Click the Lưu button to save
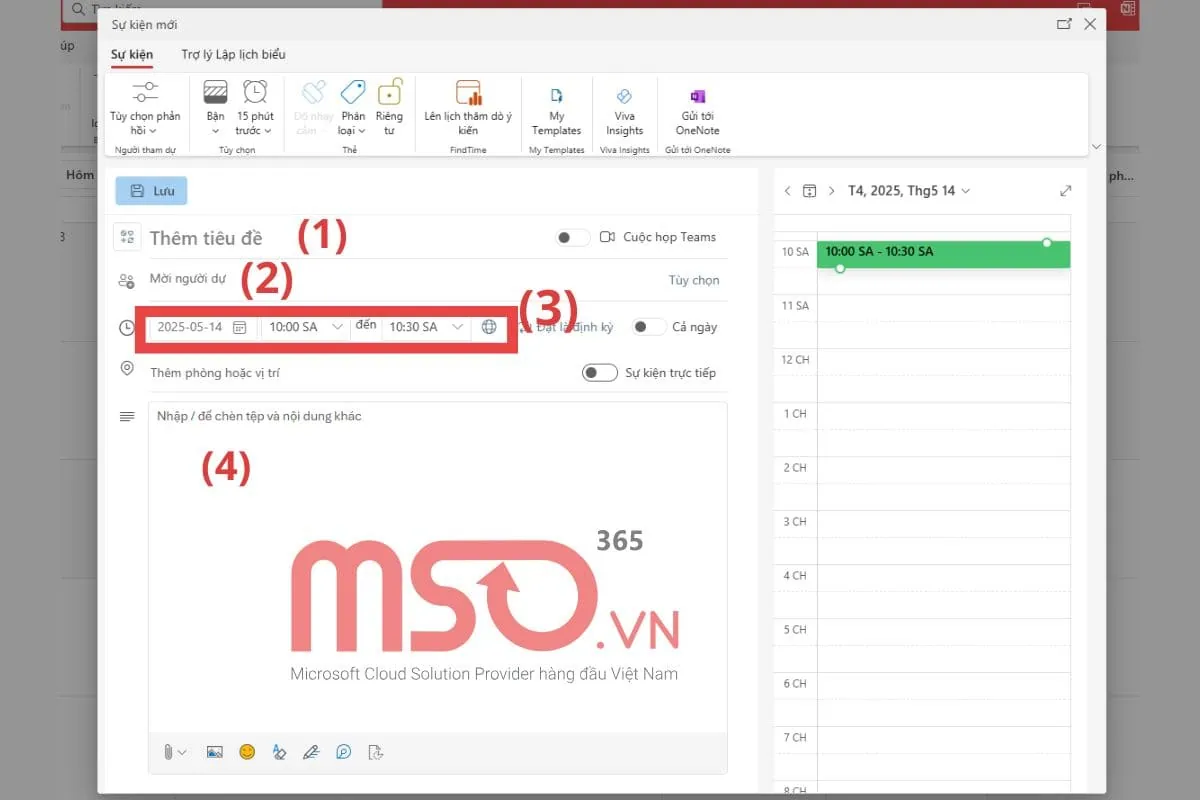The width and height of the screenshot is (1200, 800). coord(151,190)
